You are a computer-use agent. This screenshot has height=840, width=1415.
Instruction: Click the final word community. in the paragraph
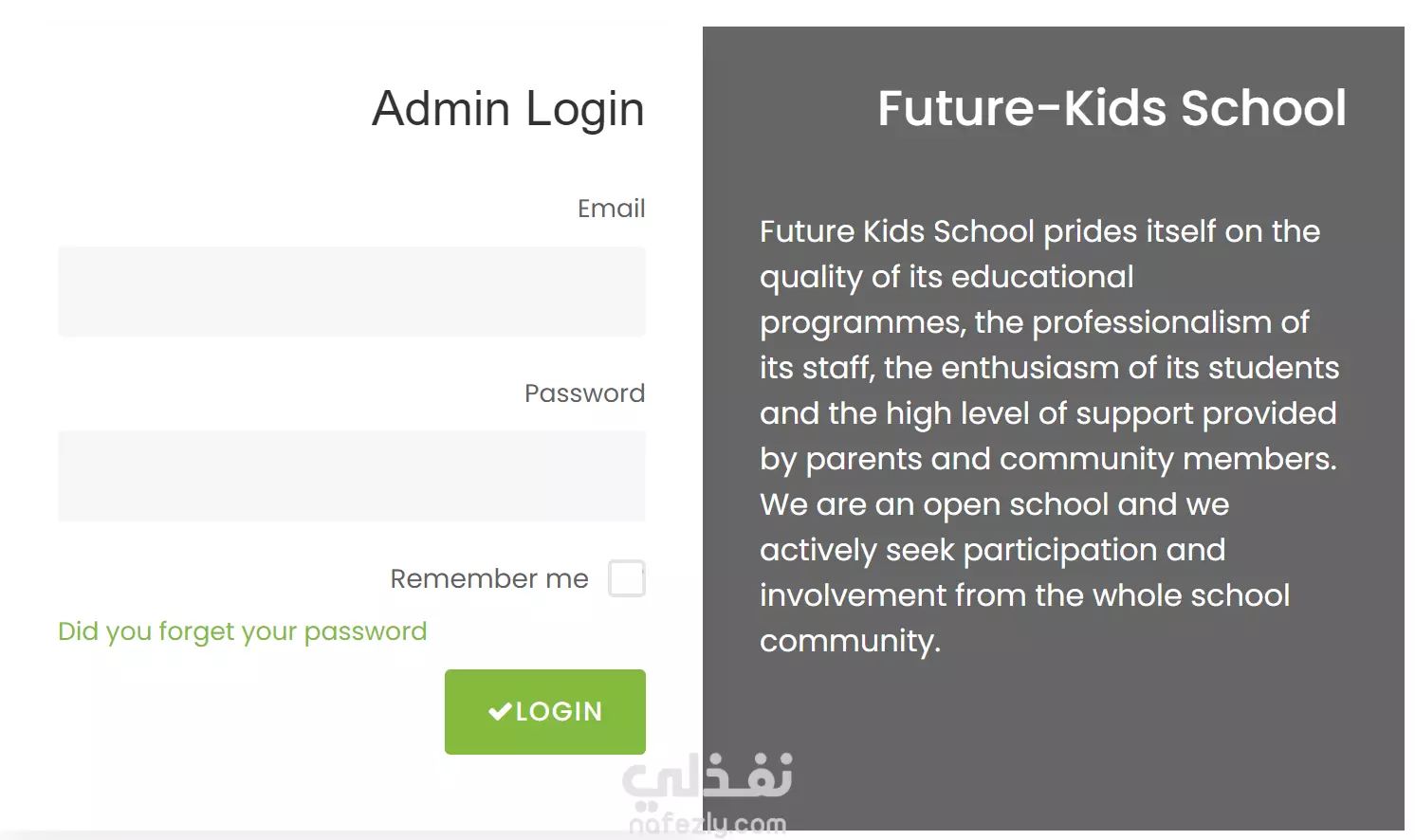tap(850, 641)
